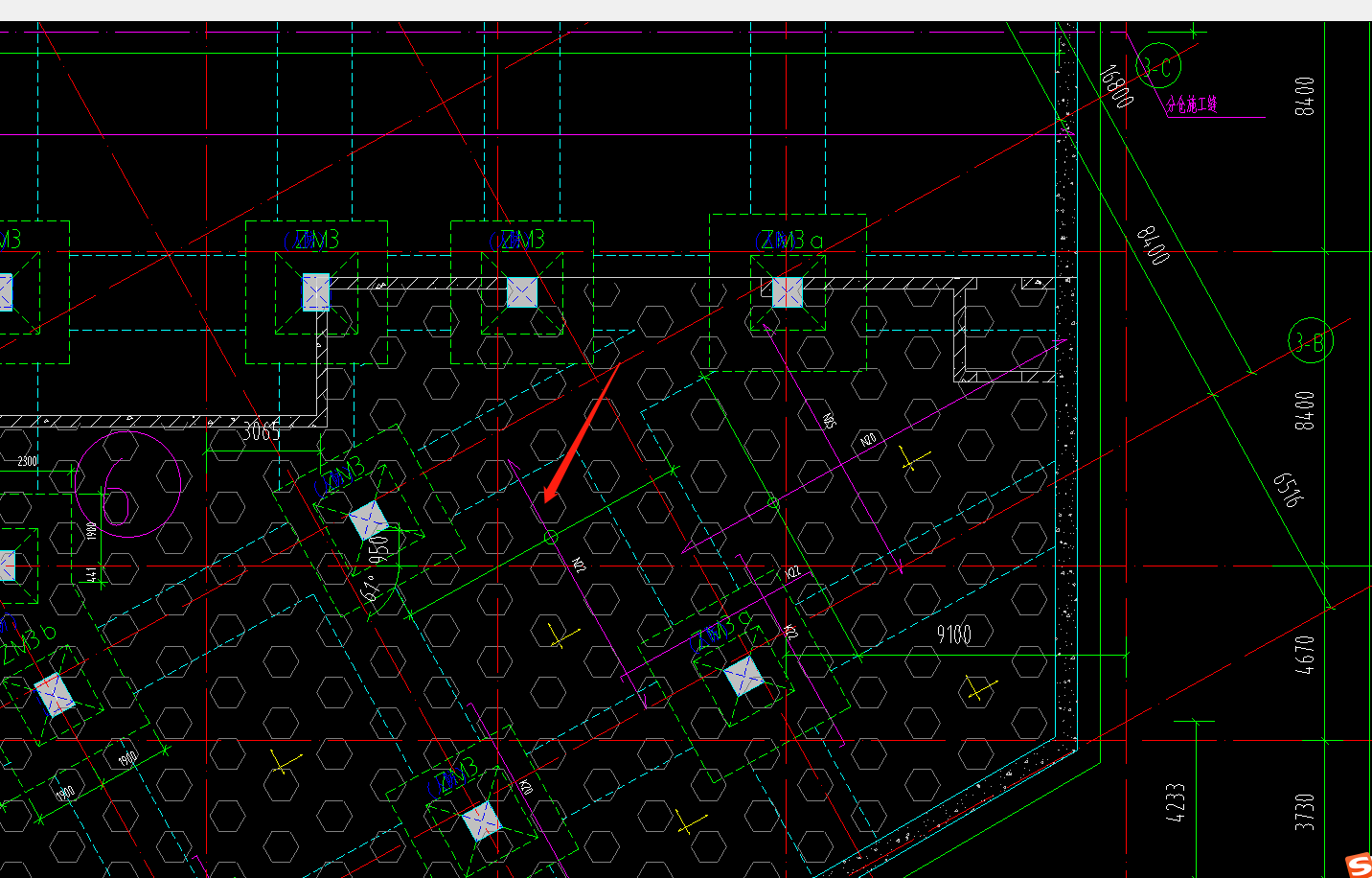Select the 2300 dimension label

coord(28,461)
